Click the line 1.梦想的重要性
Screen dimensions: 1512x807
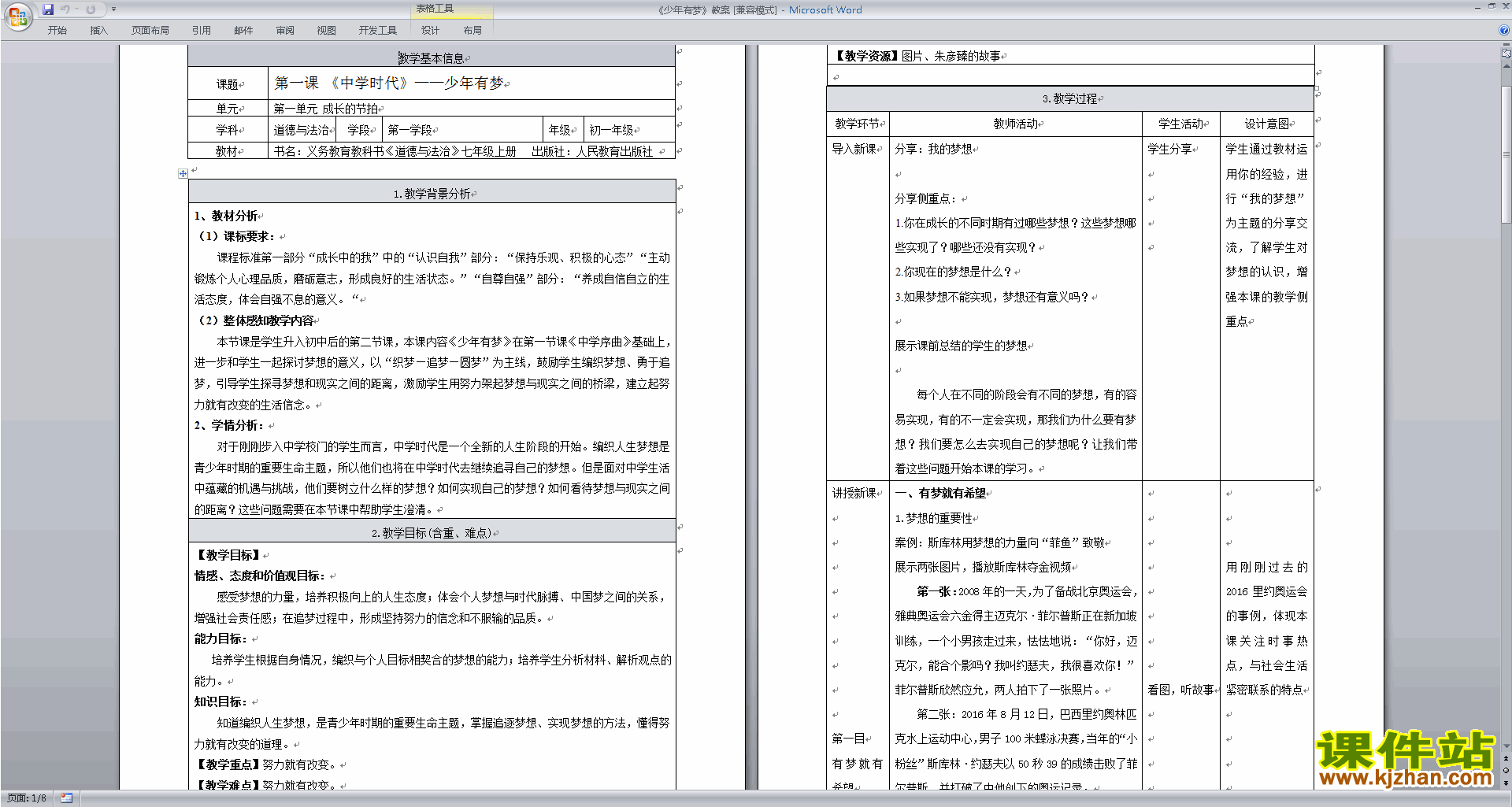[934, 518]
